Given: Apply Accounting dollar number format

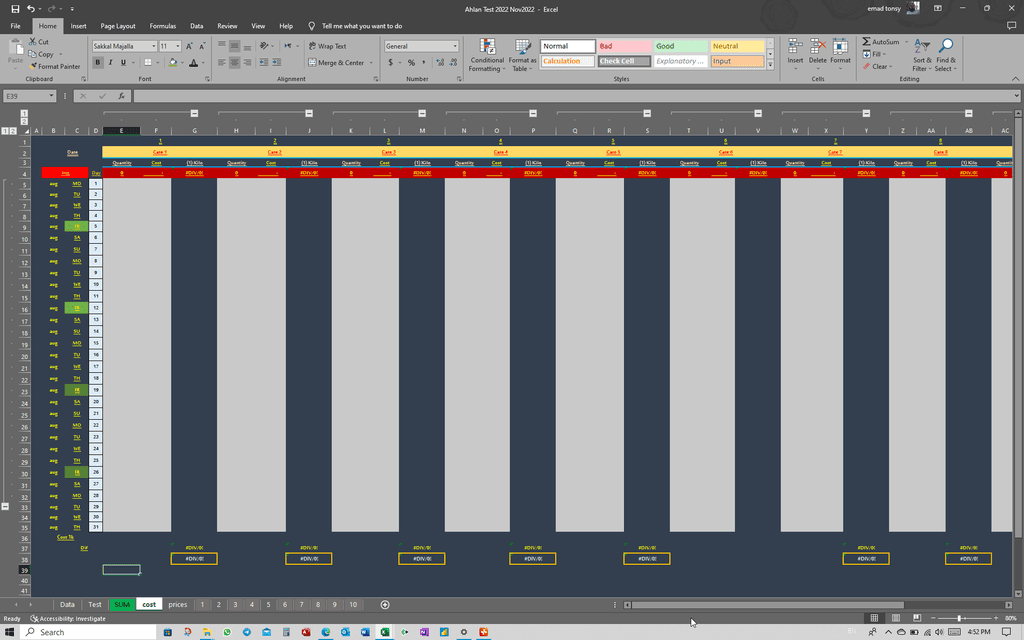Looking at the screenshot, I should tap(391, 63).
